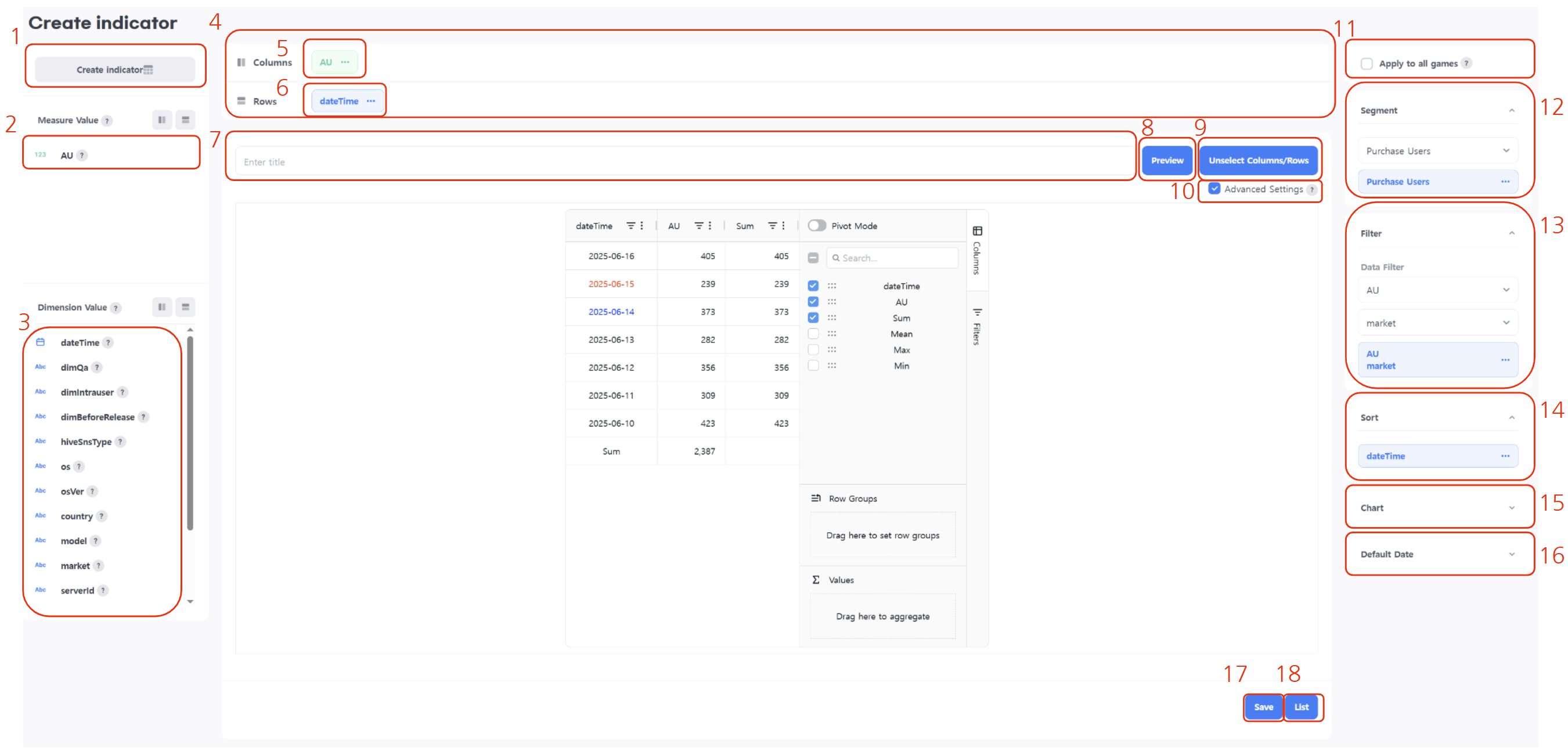
Task: Open the Columns side tab
Action: (977, 251)
